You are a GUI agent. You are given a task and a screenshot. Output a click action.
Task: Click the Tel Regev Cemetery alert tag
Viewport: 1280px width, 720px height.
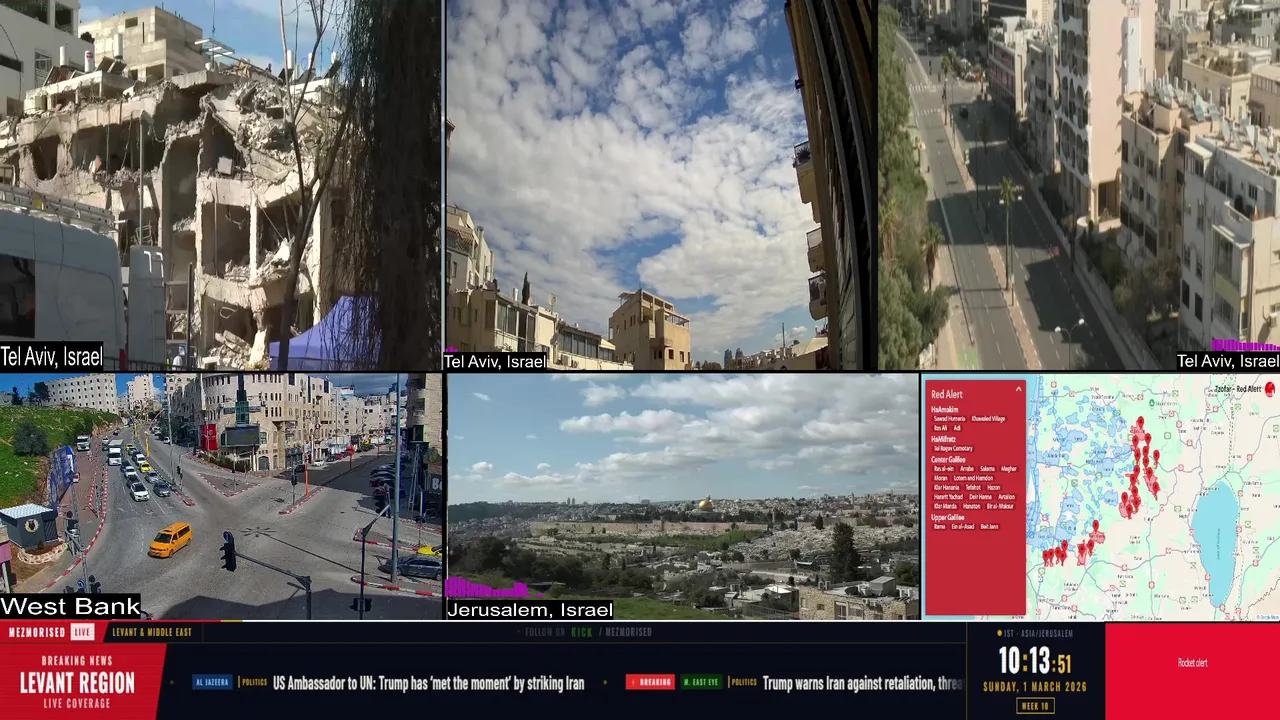(x=953, y=449)
